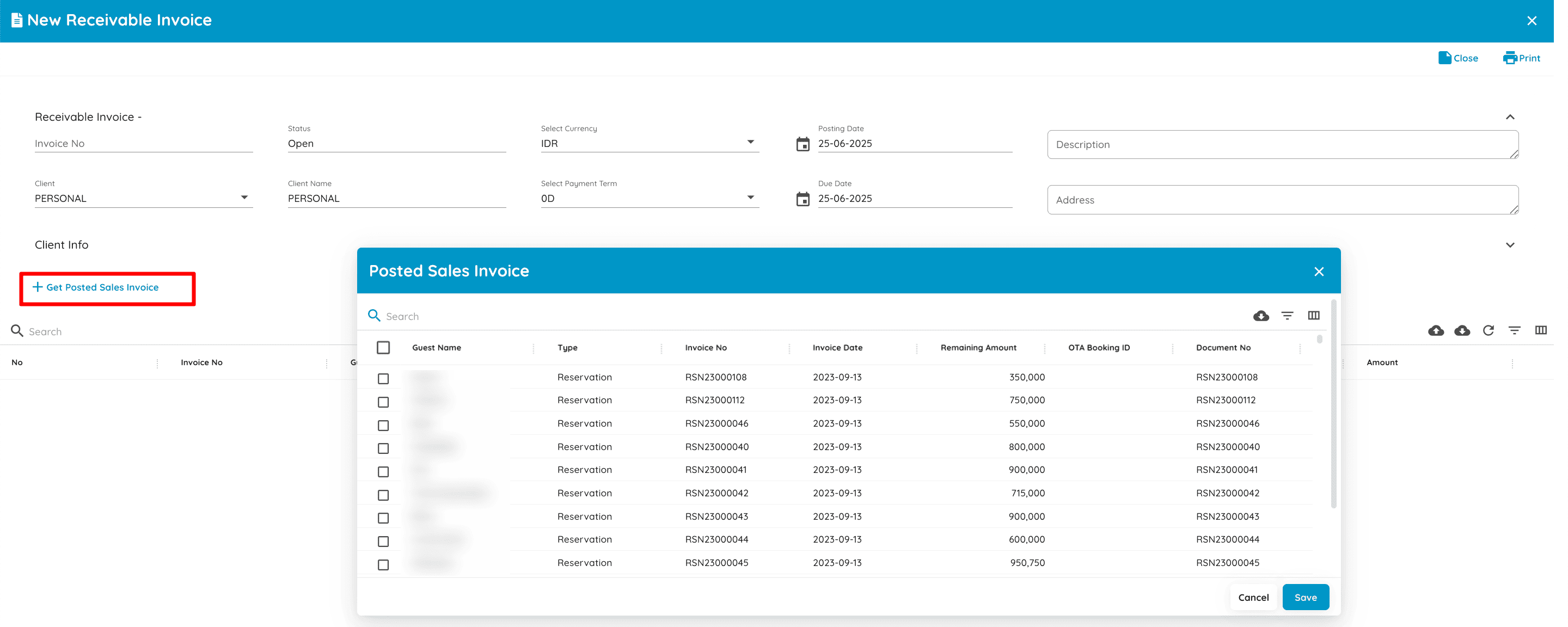Sort by Invoice Date column header
The height and width of the screenshot is (627, 1568).
[x=837, y=348]
